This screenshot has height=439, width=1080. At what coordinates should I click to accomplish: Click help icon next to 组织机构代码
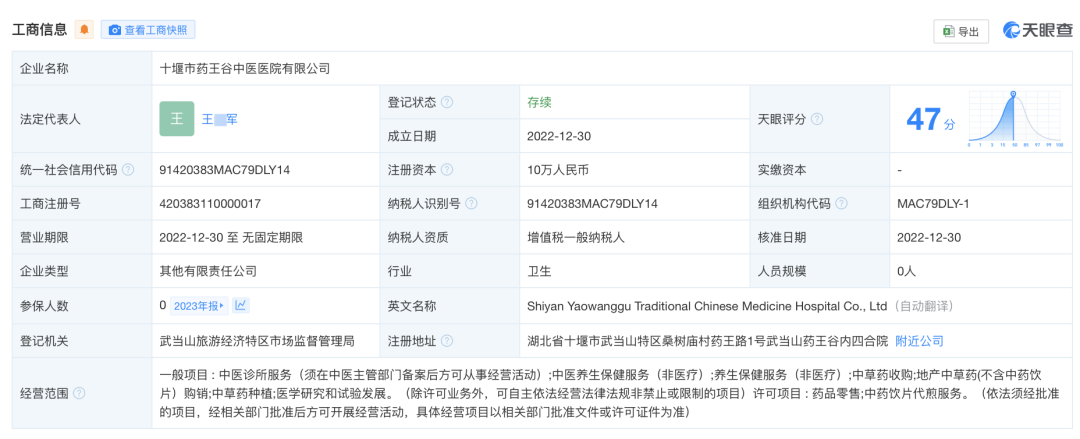click(x=841, y=204)
